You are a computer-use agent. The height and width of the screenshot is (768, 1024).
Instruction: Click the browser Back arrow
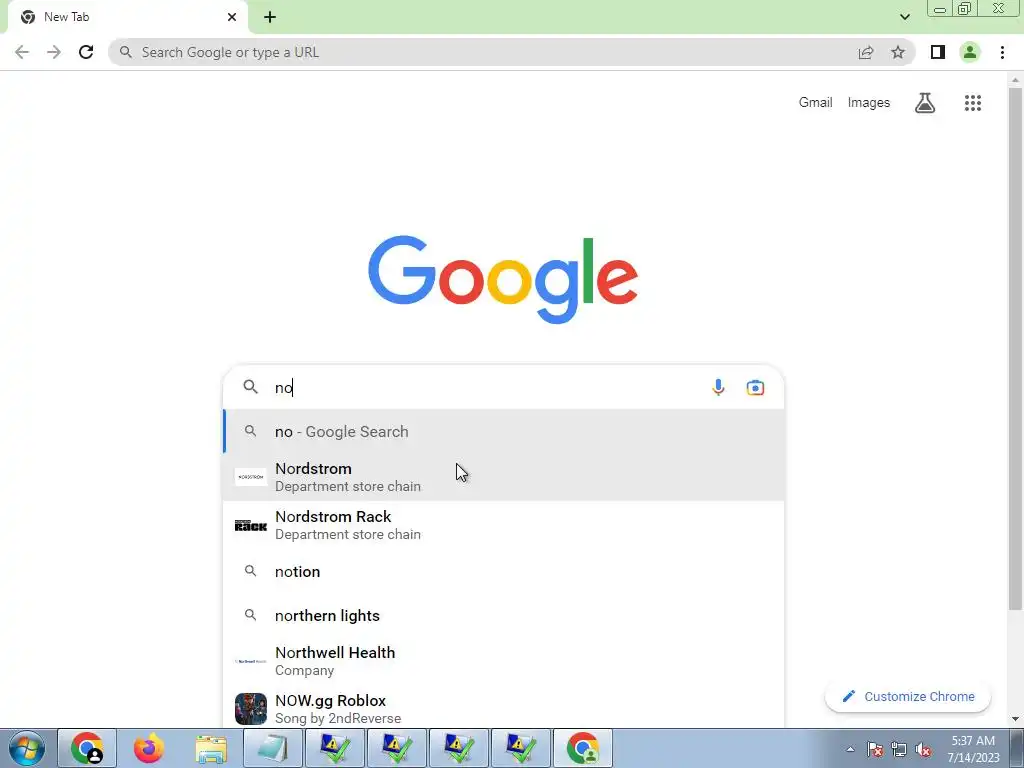point(22,52)
